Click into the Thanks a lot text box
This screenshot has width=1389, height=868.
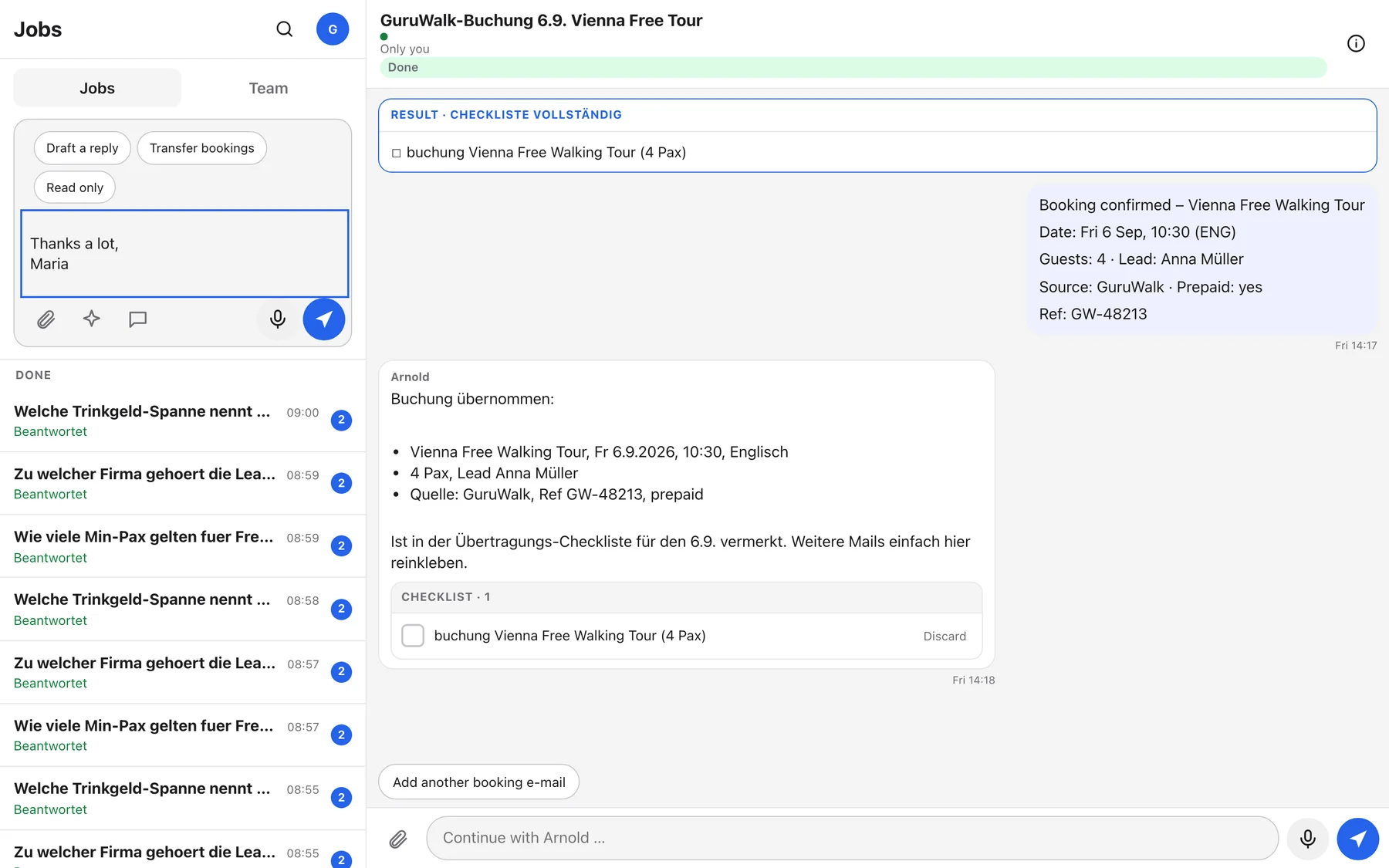tap(184, 254)
